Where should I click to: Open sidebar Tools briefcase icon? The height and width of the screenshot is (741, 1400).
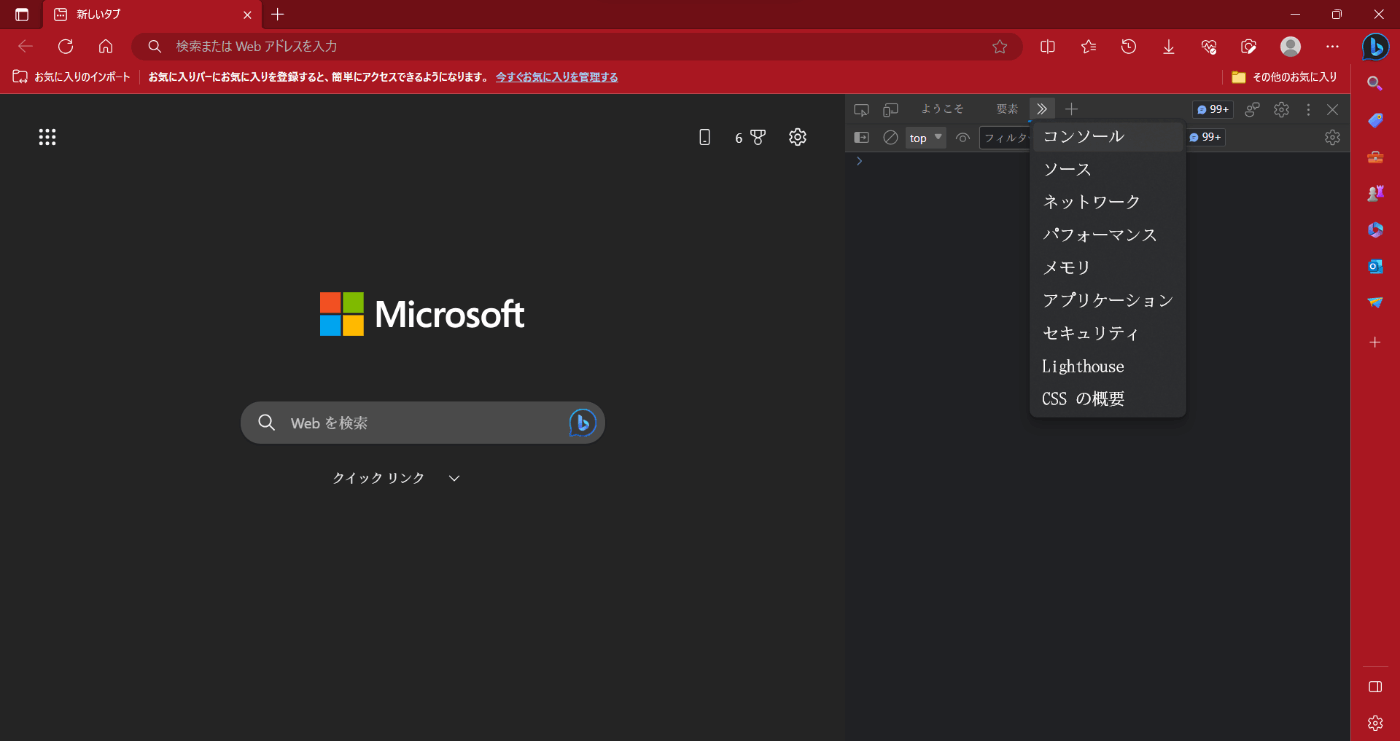pyautogui.click(x=1375, y=157)
